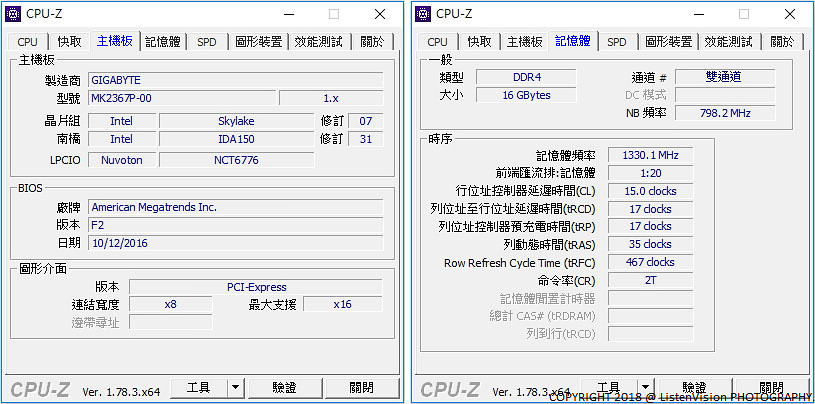Click tRAS 35 clocks value

point(650,244)
